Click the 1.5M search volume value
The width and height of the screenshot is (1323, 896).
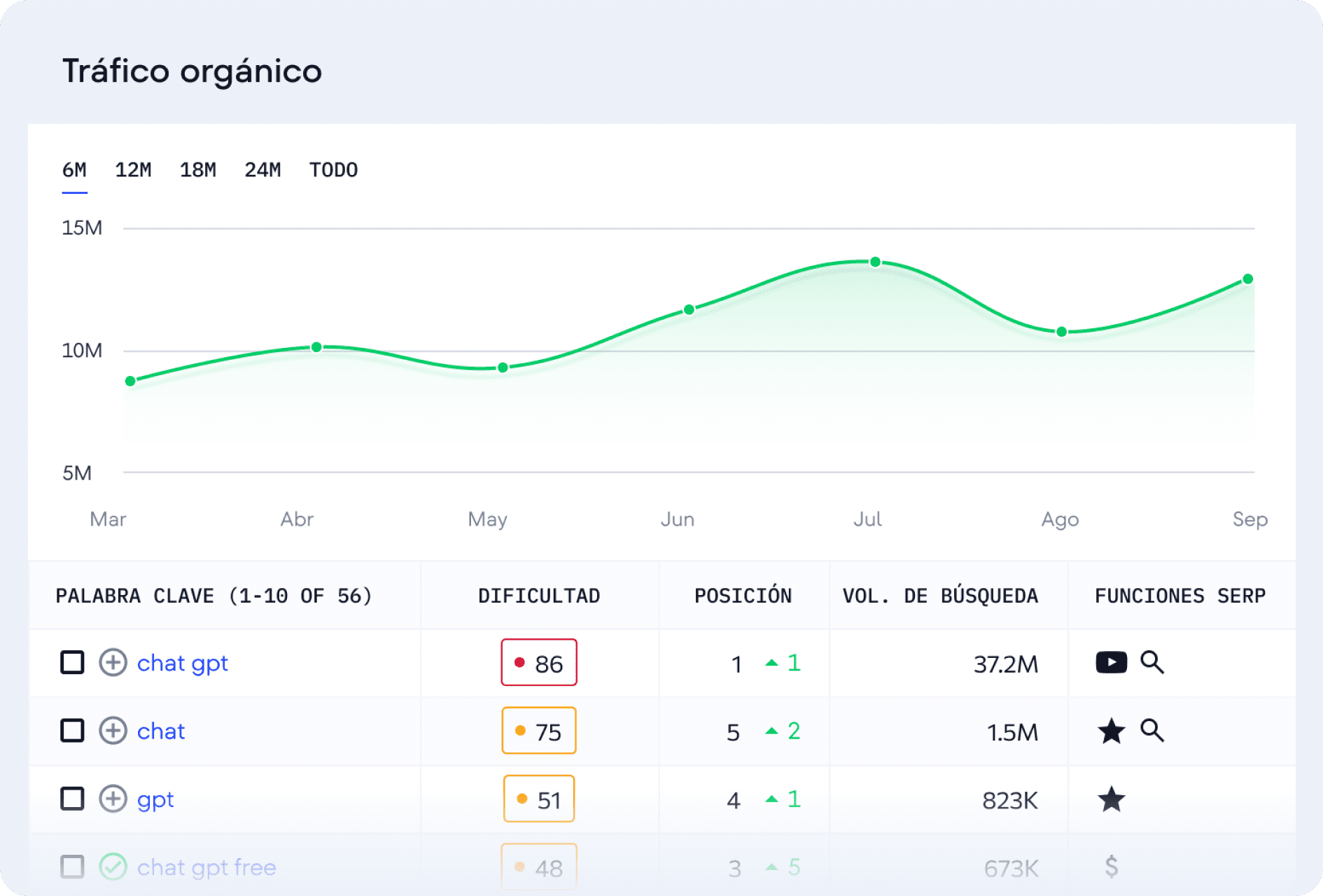[1012, 732]
